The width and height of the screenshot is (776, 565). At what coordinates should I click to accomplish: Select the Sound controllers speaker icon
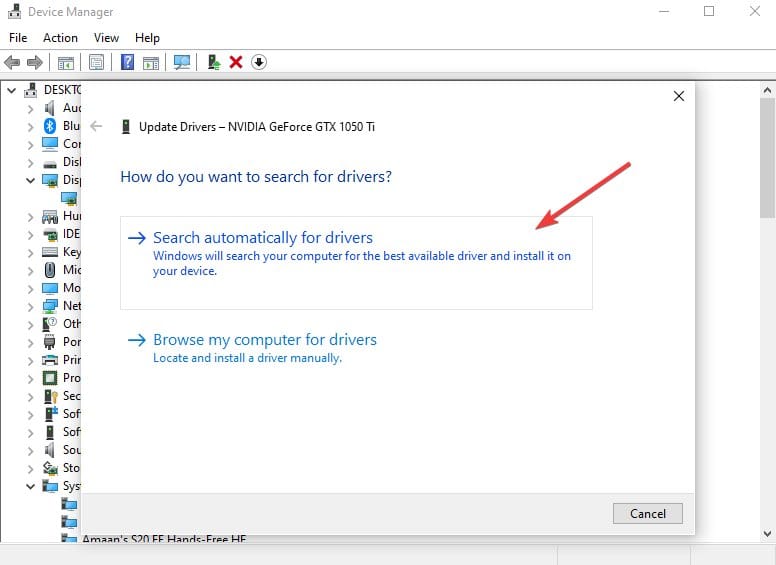49,450
